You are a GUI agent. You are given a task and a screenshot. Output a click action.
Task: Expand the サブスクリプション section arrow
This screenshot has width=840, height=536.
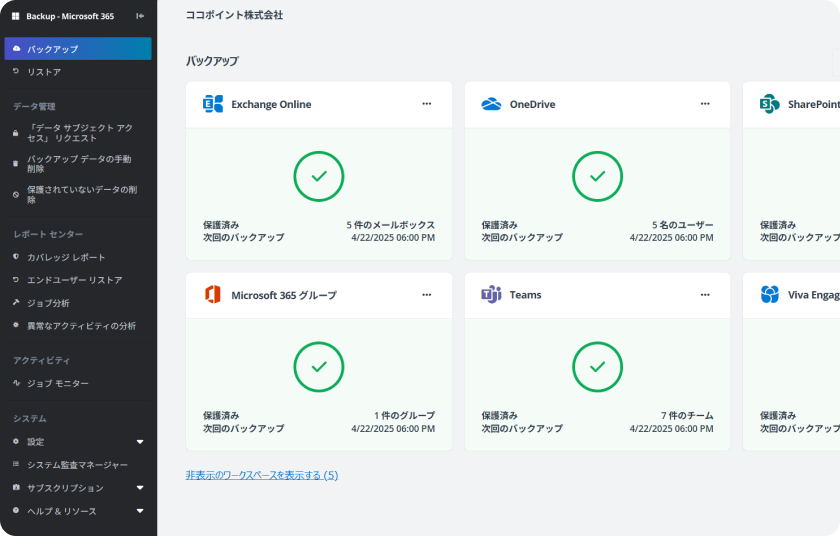tap(140, 488)
